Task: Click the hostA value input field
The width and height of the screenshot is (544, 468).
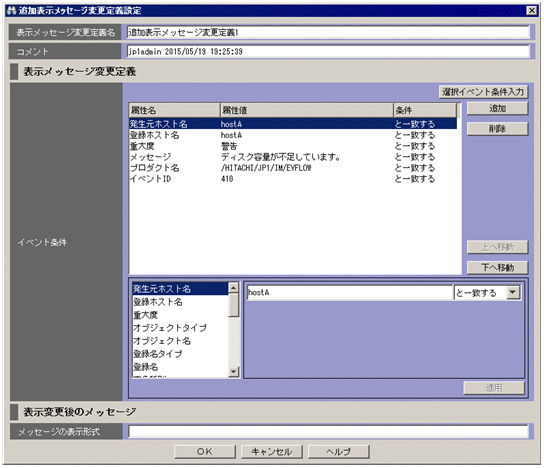Action: (350, 292)
